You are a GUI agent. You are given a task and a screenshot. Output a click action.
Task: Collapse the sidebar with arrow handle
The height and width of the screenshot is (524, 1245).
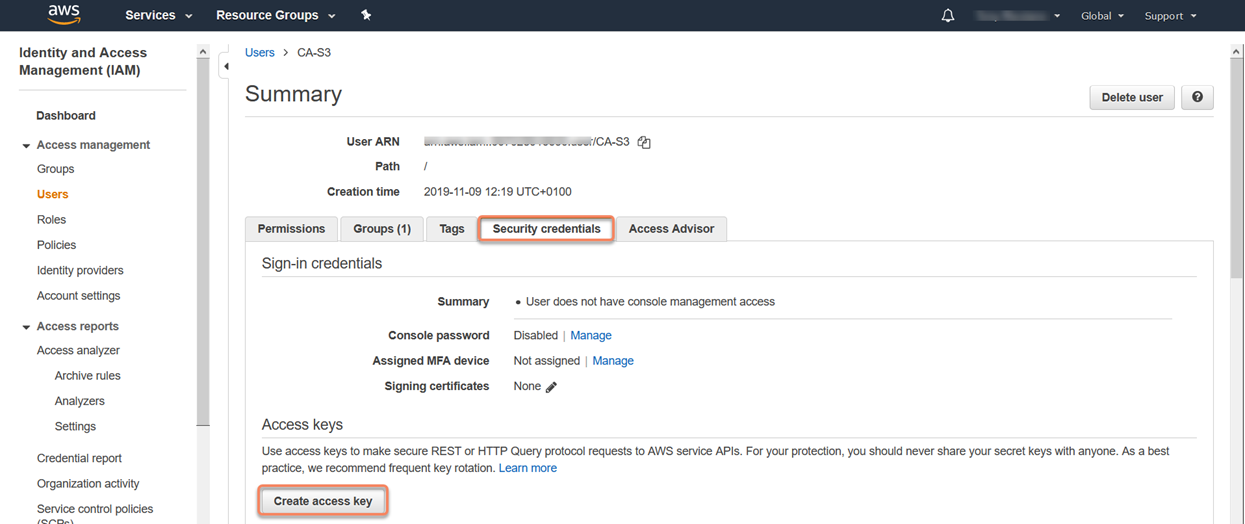pos(226,67)
